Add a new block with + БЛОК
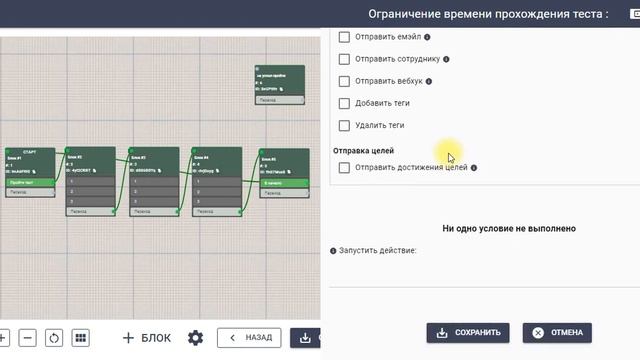Viewport: 640px width, 360px height. [x=147, y=338]
